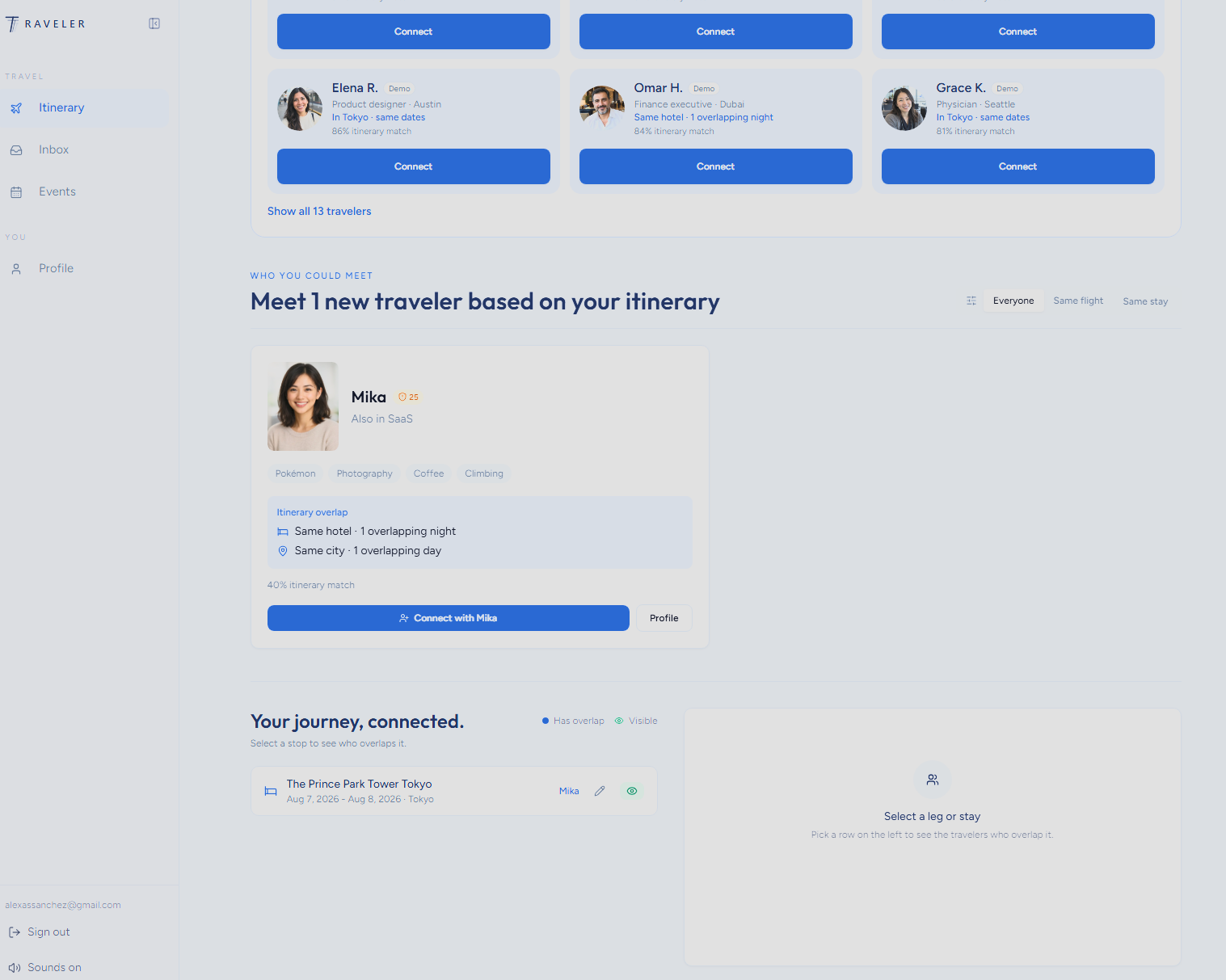
Task: Connect with Elena R.
Action: [x=414, y=166]
